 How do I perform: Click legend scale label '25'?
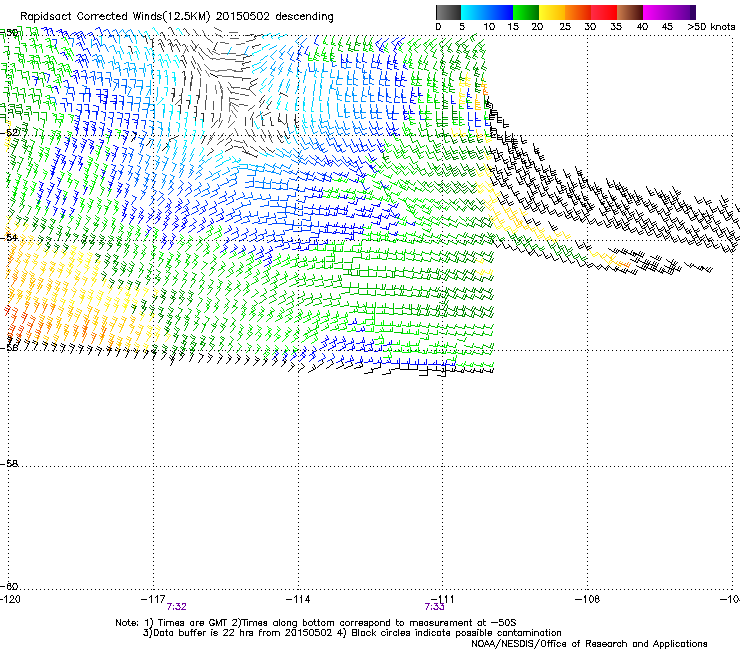565,27
